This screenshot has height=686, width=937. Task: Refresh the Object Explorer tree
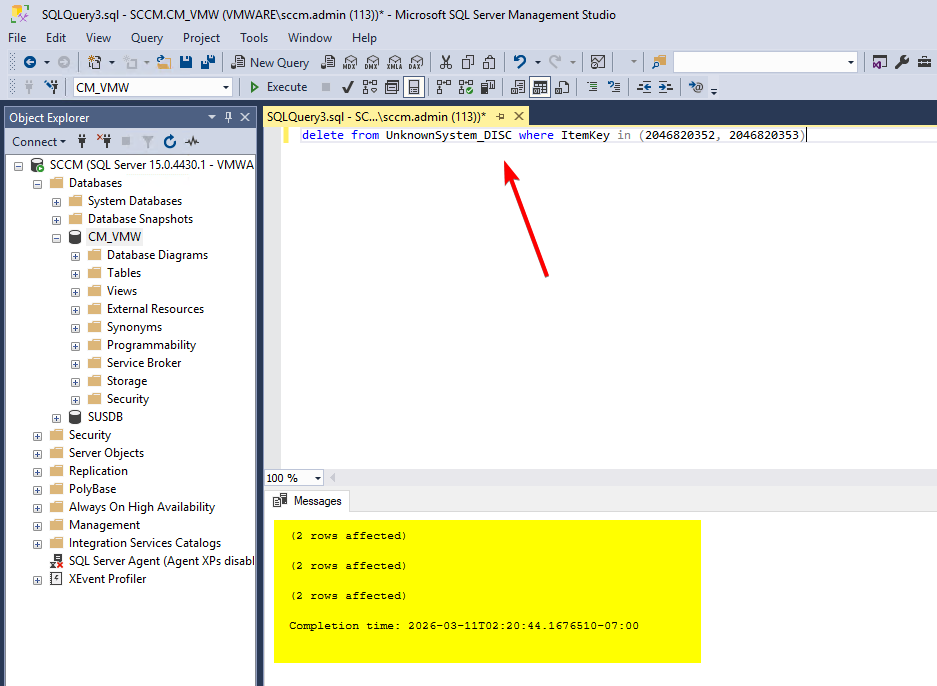click(x=169, y=142)
